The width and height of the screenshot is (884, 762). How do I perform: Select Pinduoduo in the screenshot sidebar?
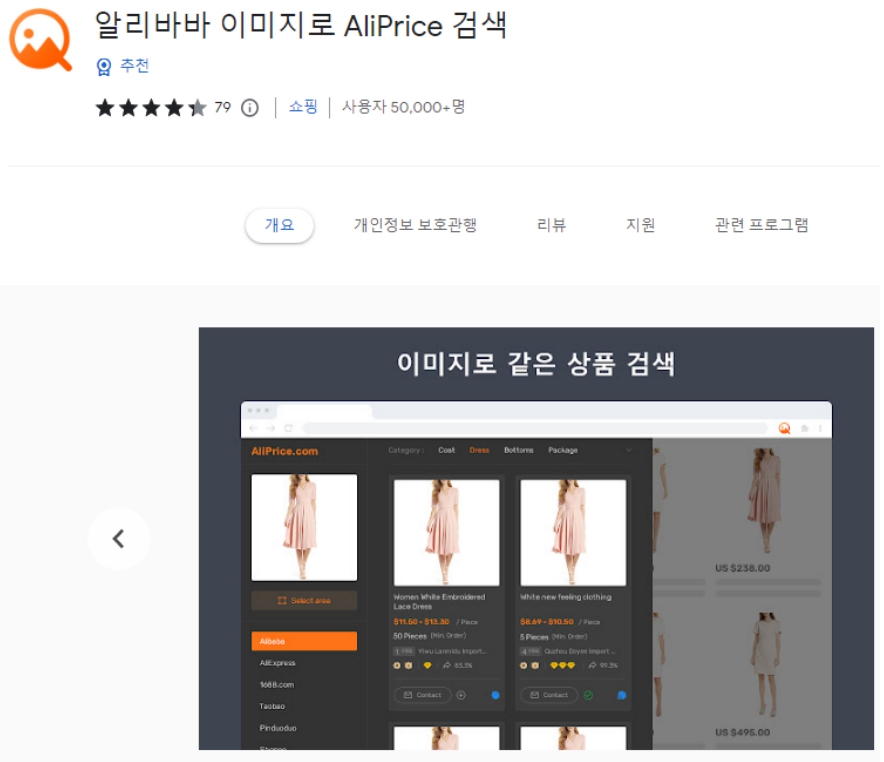coord(278,728)
